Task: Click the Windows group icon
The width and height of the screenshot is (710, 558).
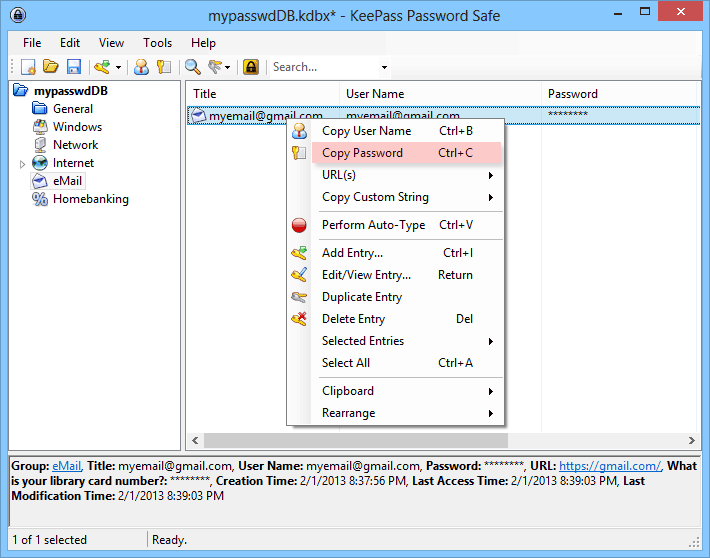Action: click(40, 127)
